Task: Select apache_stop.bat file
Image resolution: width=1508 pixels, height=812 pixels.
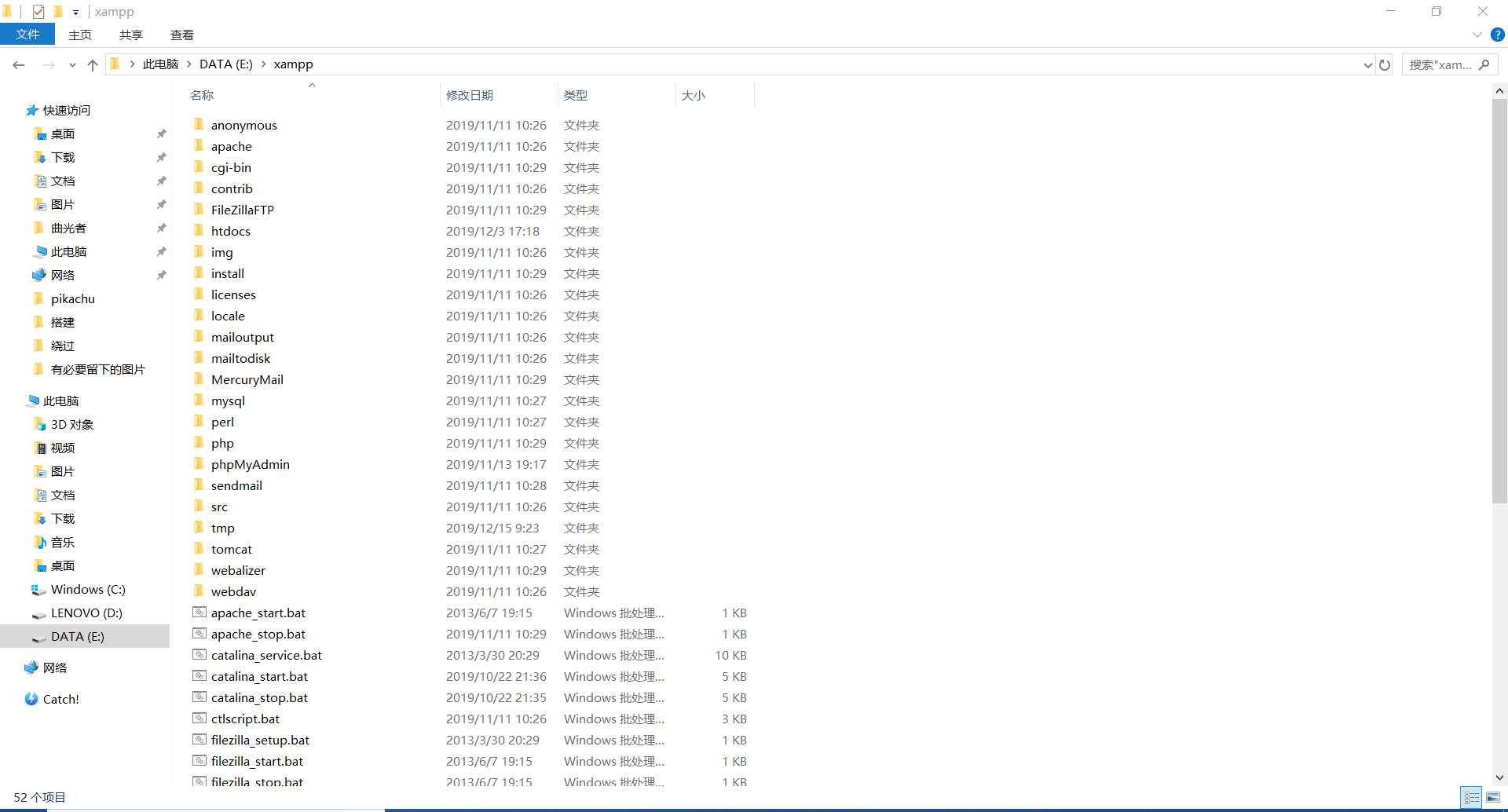Action: point(258,634)
